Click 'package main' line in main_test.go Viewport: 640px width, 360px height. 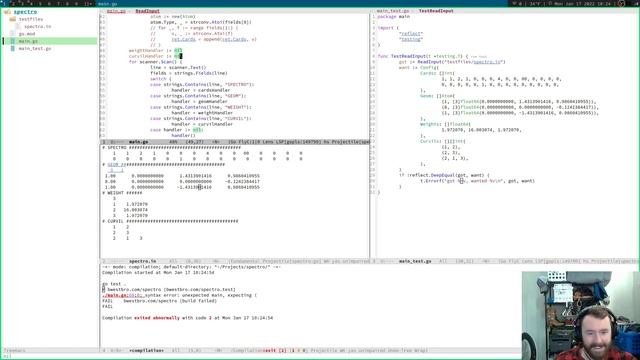tap(393, 17)
